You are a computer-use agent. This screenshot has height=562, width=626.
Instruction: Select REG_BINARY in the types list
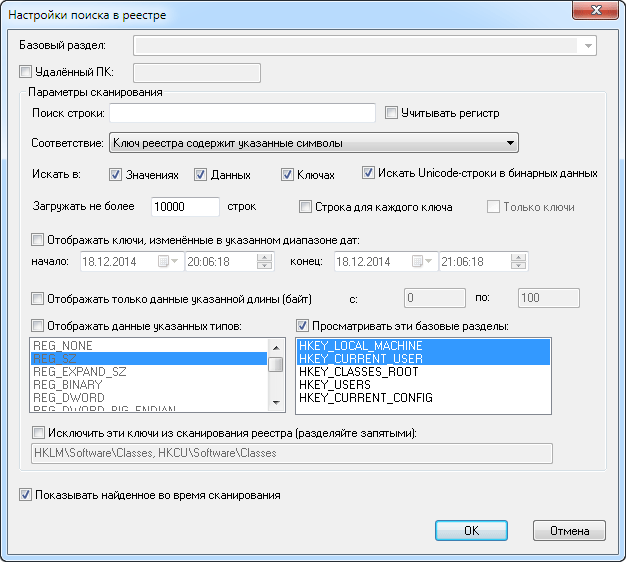click(149, 385)
